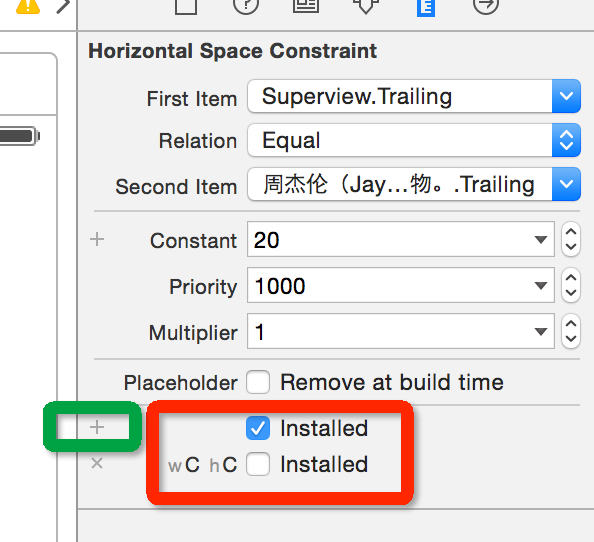Click the yellow warning triangle icon
Screen dimensions: 594x542
coord(28,6)
